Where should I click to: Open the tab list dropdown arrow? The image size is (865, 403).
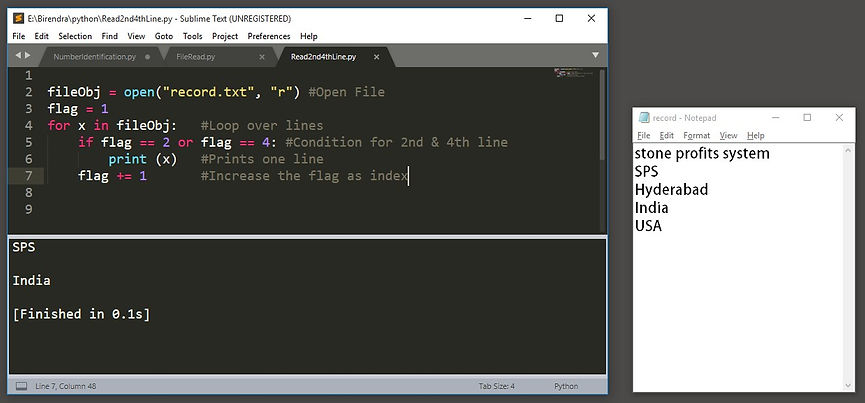click(595, 55)
